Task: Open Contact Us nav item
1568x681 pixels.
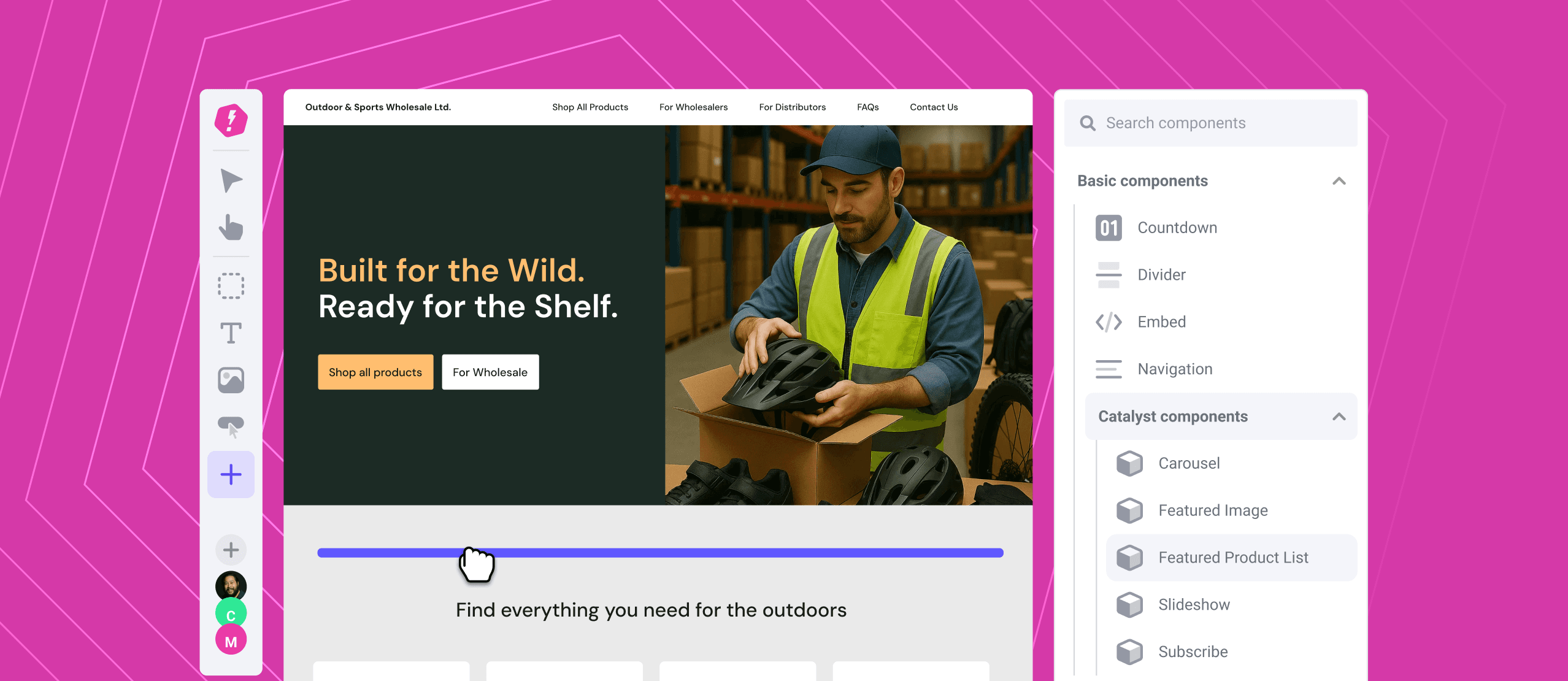Action: (x=934, y=107)
